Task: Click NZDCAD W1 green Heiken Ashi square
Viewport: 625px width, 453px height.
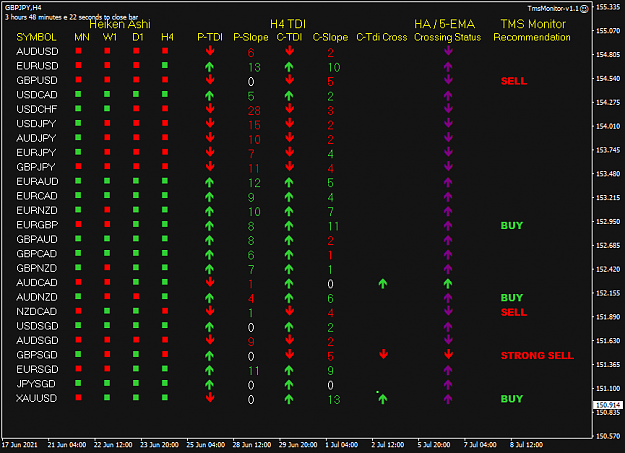Action: point(107,311)
